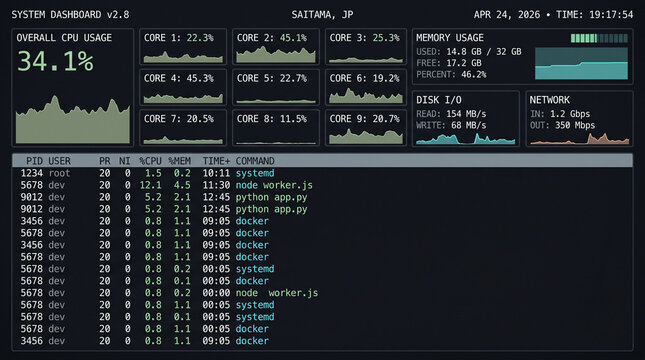This screenshot has height=360, width=645.
Task: Sort by the PID column header
Action: point(34,161)
